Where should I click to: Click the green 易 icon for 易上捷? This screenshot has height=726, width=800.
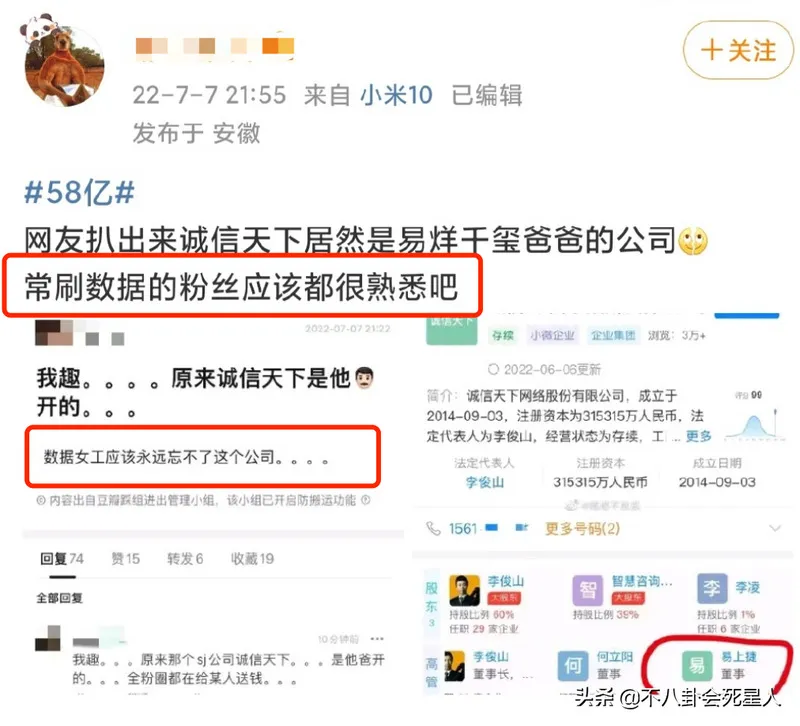pyautogui.click(x=697, y=665)
